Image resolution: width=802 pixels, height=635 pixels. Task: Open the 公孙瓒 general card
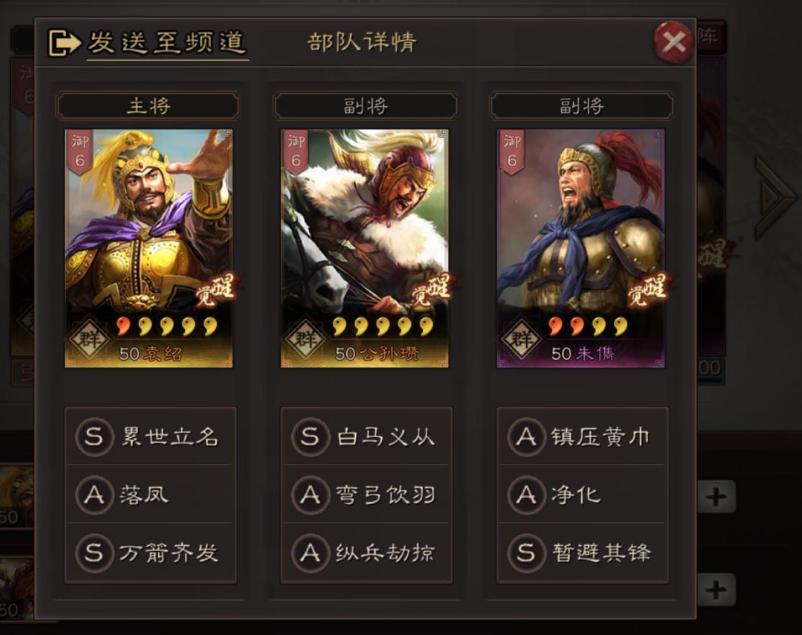pyautogui.click(x=365, y=248)
